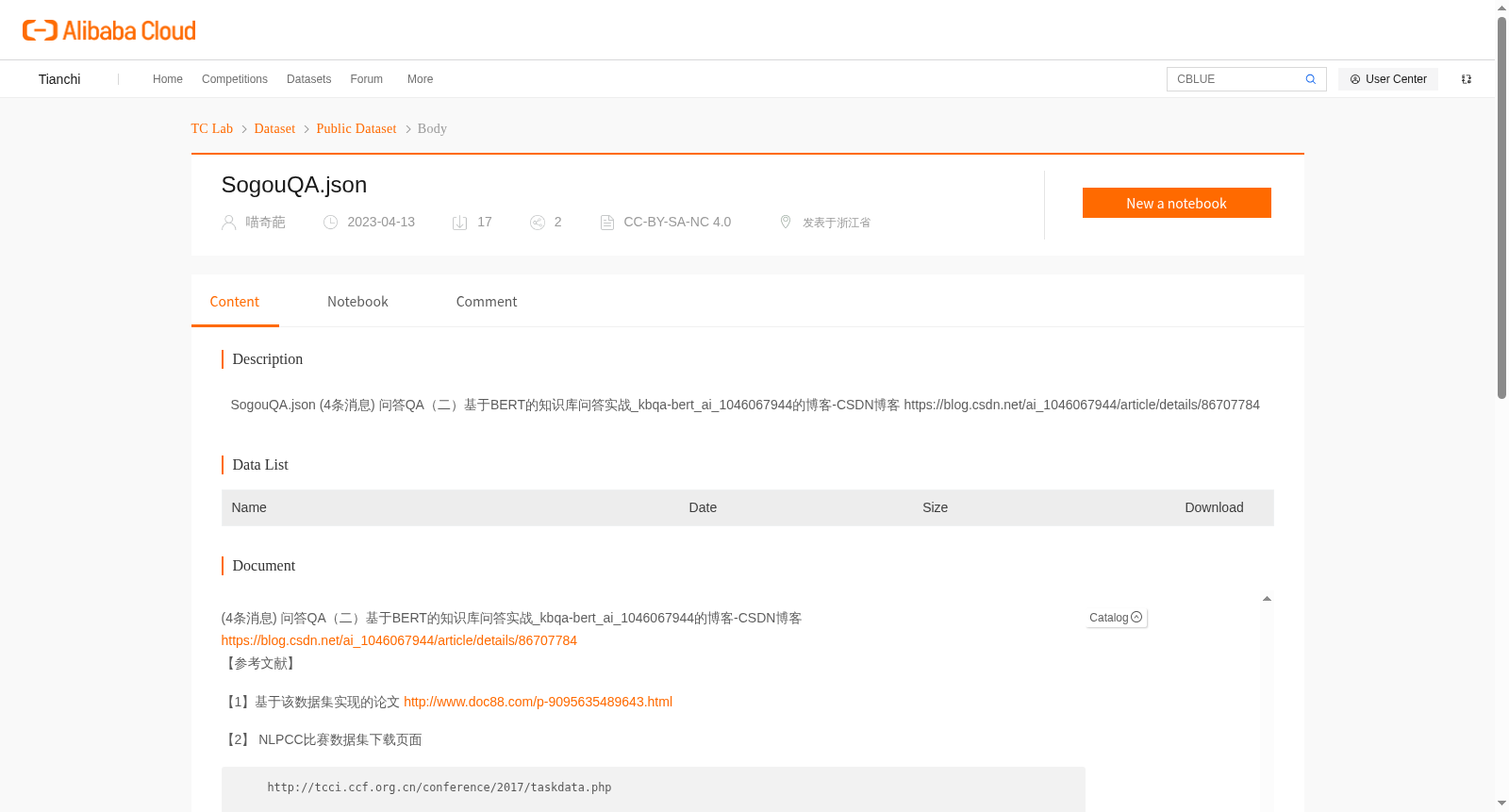Click the Size column header
The height and width of the screenshot is (812, 1509).
click(x=935, y=507)
